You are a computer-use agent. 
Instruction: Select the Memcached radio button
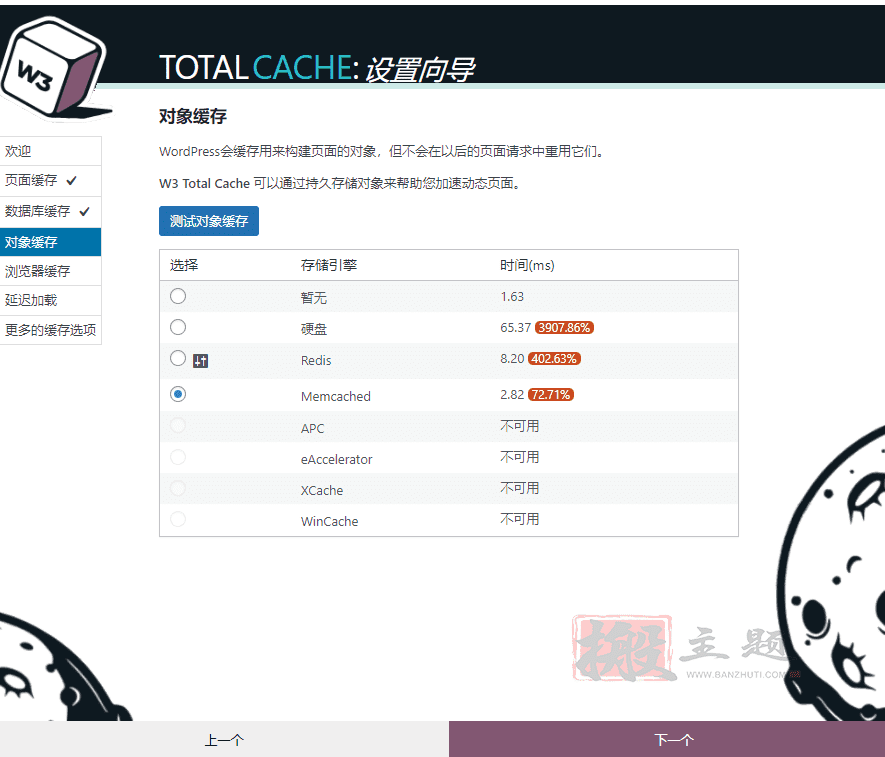point(178,394)
